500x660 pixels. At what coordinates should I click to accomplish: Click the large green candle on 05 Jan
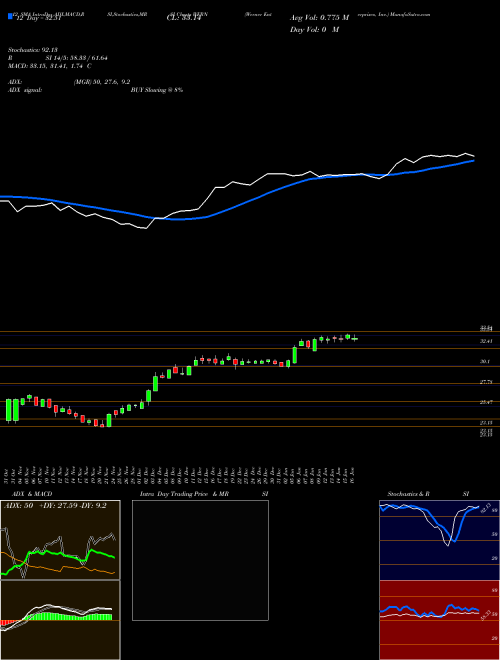coord(295,354)
